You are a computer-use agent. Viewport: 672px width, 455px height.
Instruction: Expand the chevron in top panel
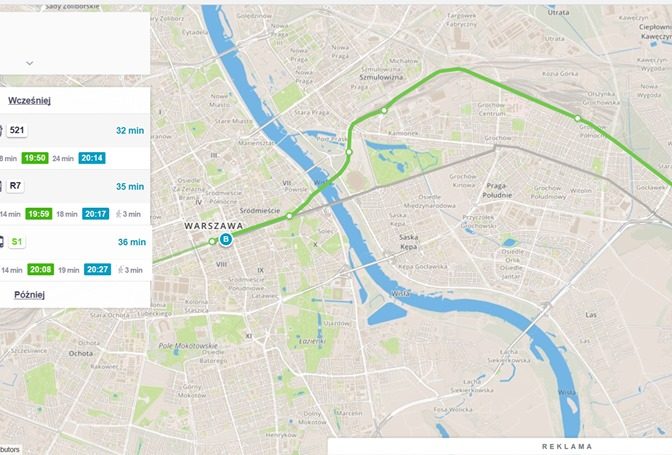coord(30,63)
